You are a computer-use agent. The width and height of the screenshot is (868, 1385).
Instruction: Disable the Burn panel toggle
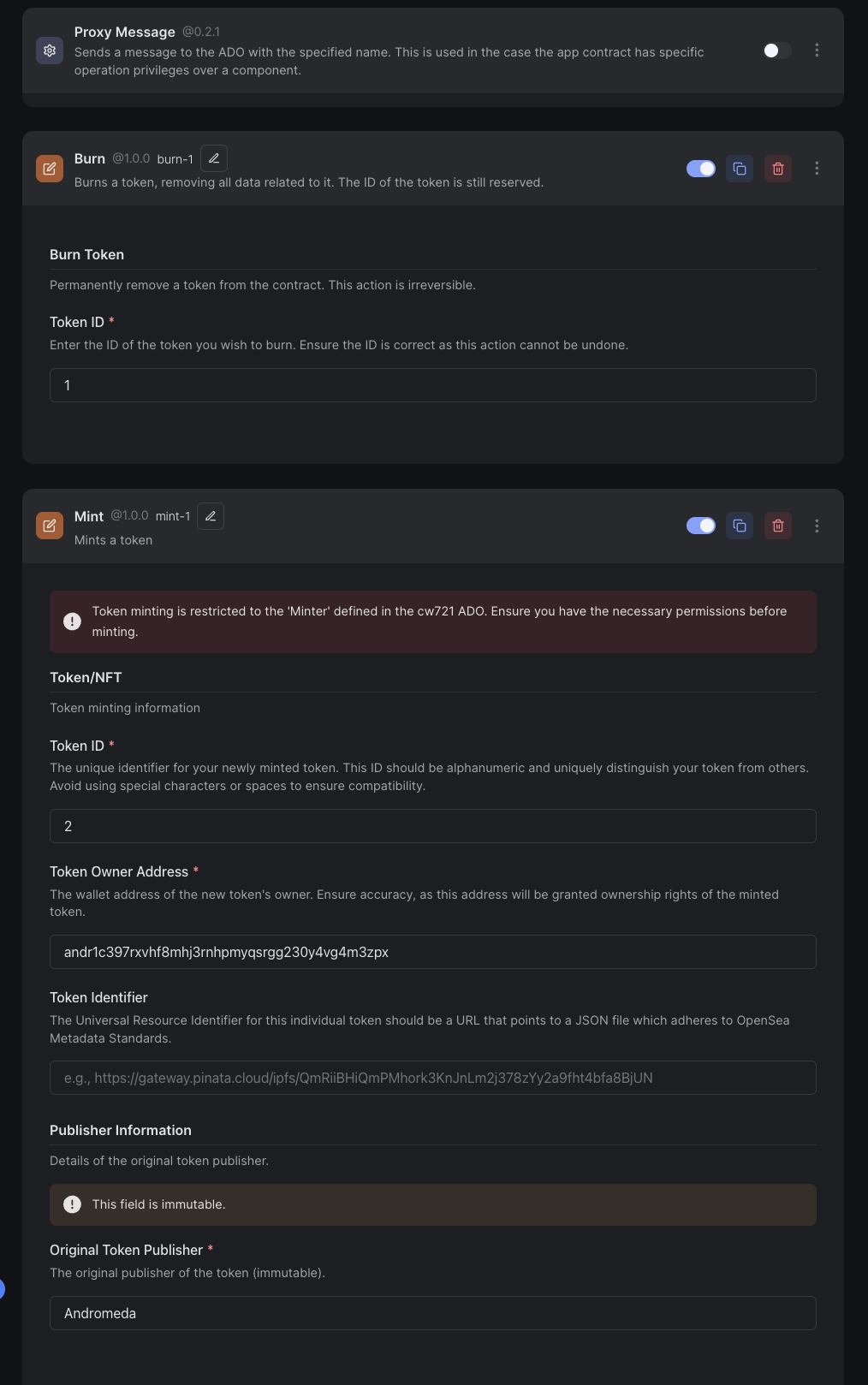[700, 169]
